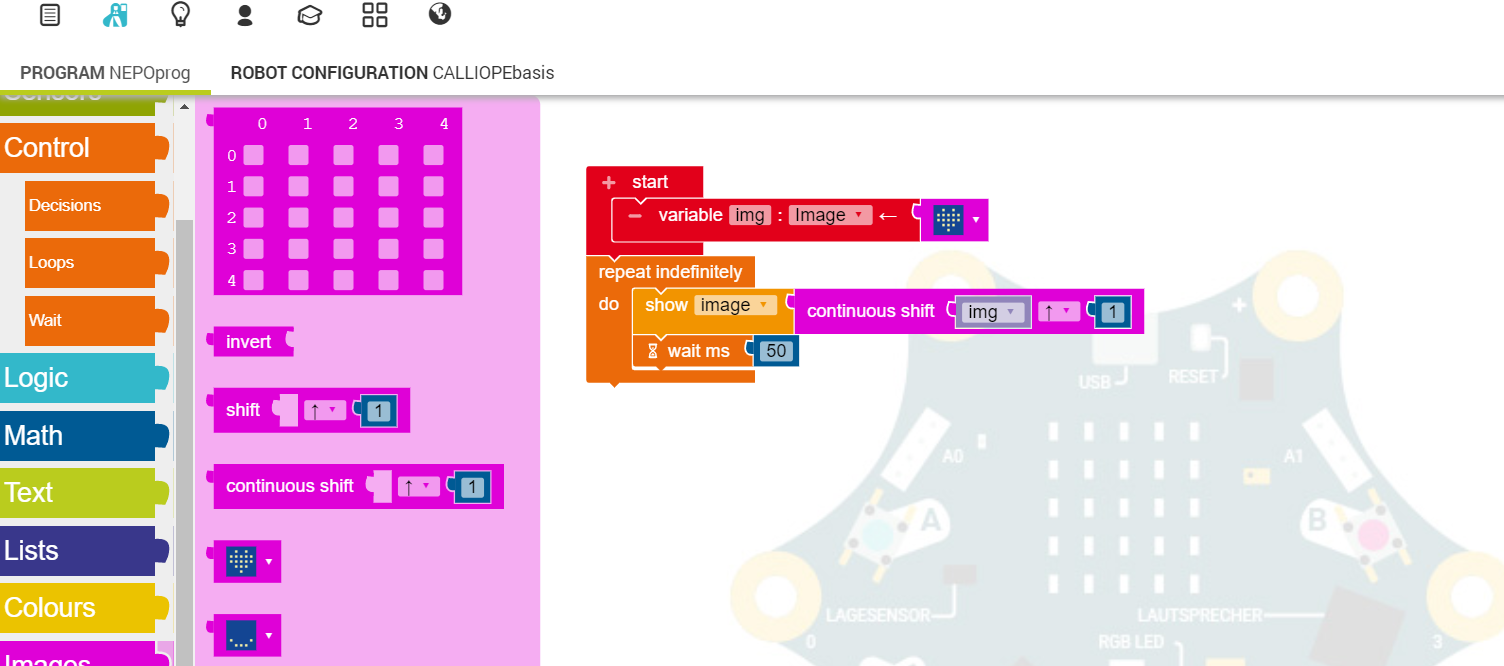The height and width of the screenshot is (666, 1504).
Task: Click the hourglass icon on wait ms block
Action: click(x=652, y=351)
